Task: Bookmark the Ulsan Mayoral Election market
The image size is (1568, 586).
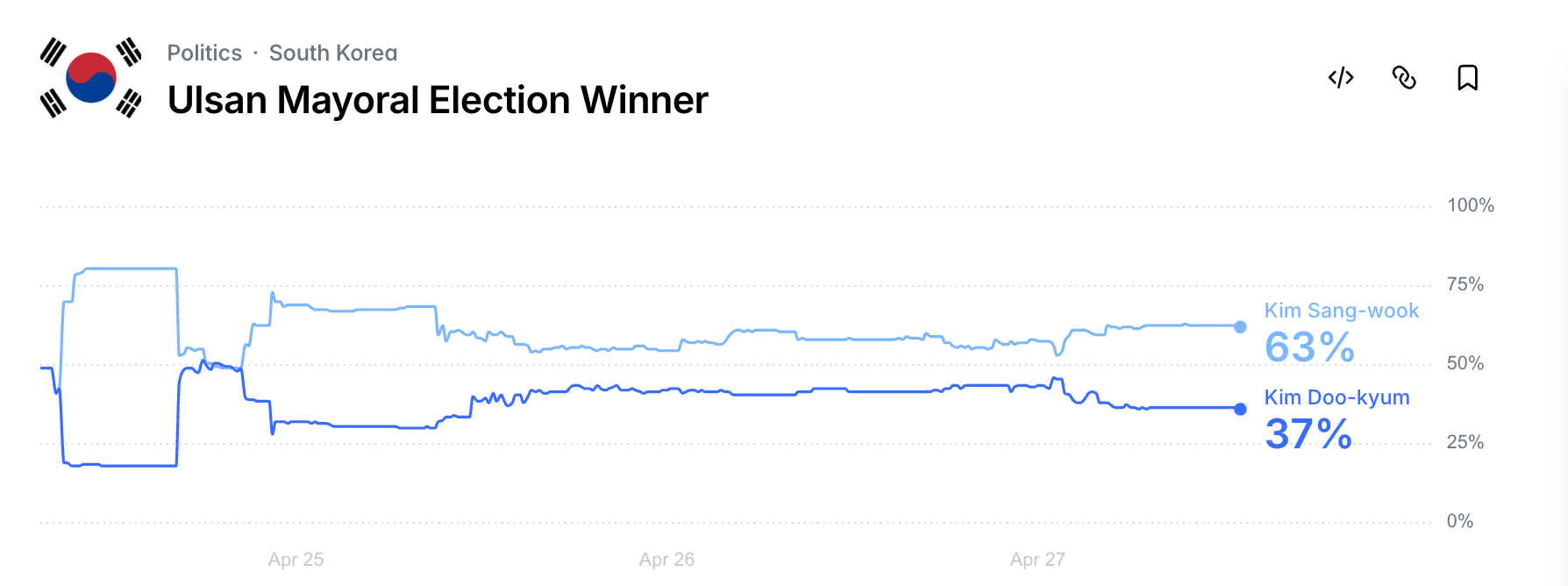Action: [x=1467, y=78]
